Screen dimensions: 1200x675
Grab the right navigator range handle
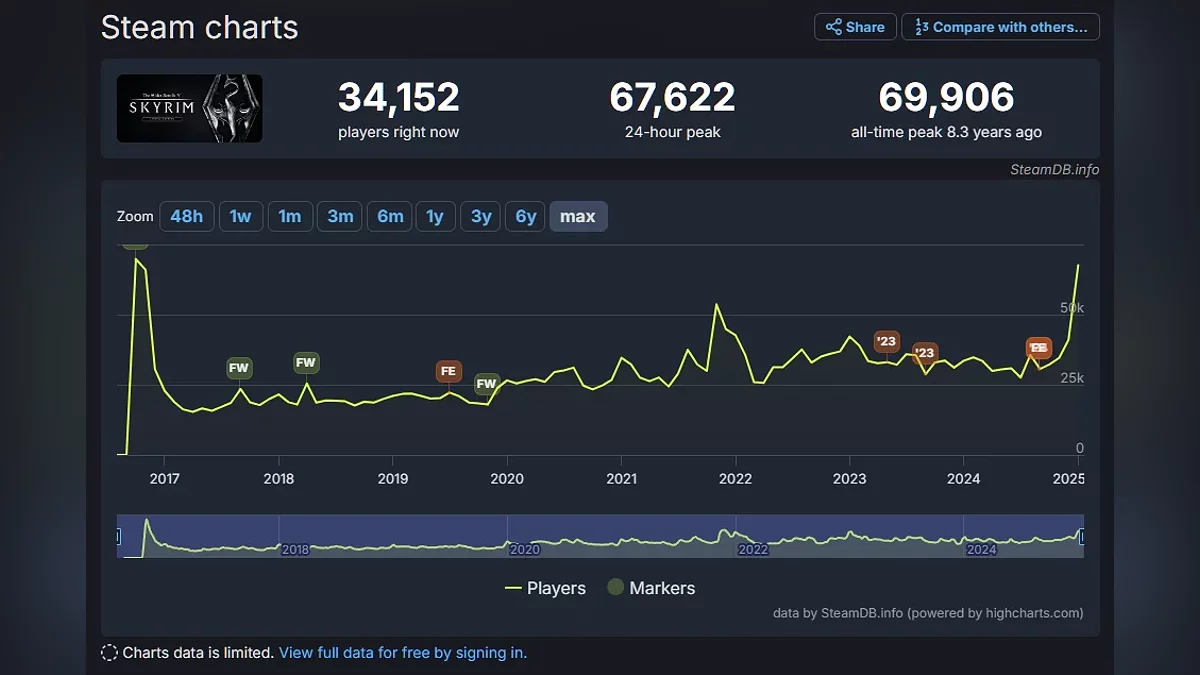pyautogui.click(x=1082, y=537)
